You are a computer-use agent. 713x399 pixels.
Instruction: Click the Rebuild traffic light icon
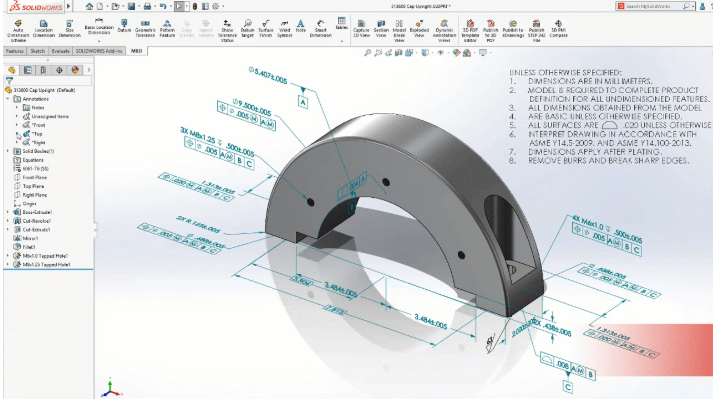click(195, 6)
